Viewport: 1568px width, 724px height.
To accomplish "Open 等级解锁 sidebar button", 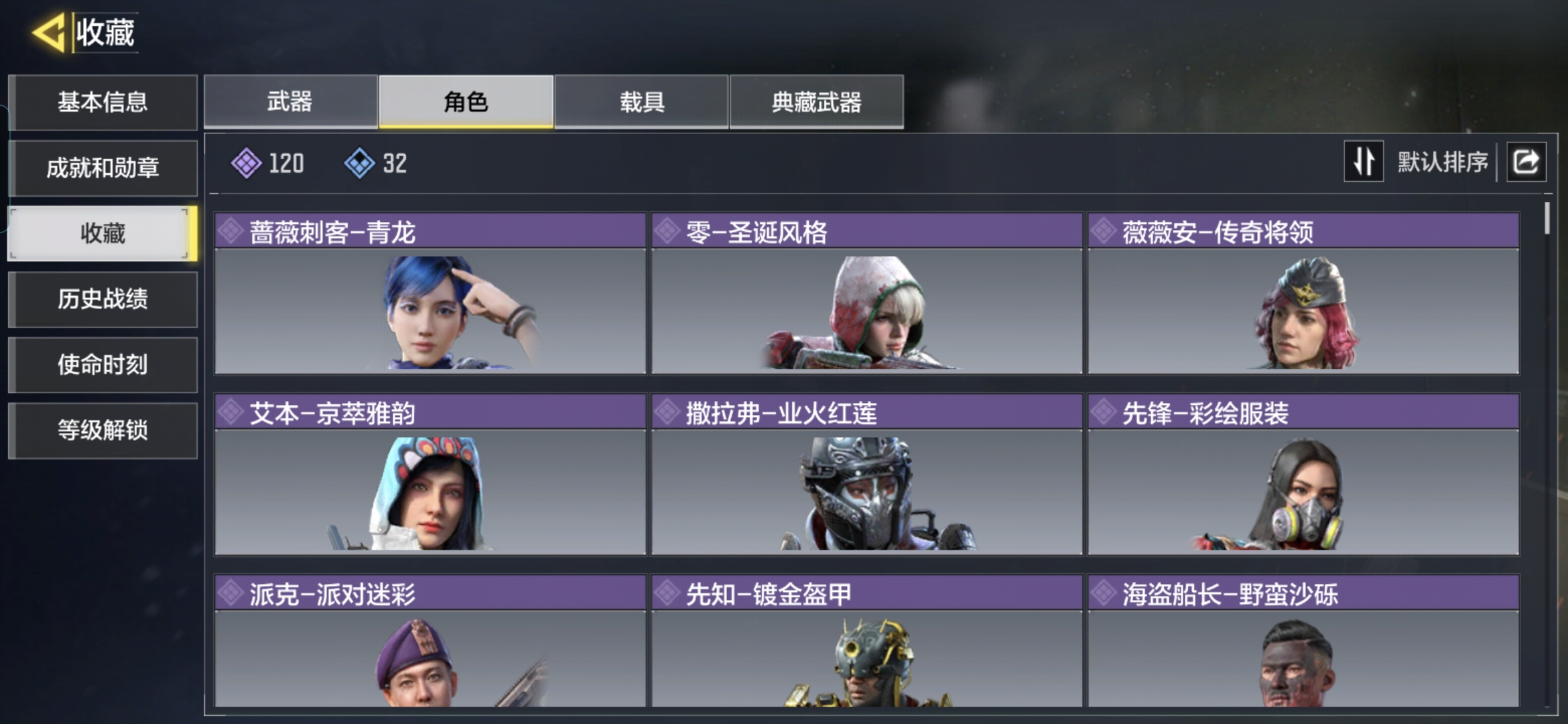I will (103, 430).
